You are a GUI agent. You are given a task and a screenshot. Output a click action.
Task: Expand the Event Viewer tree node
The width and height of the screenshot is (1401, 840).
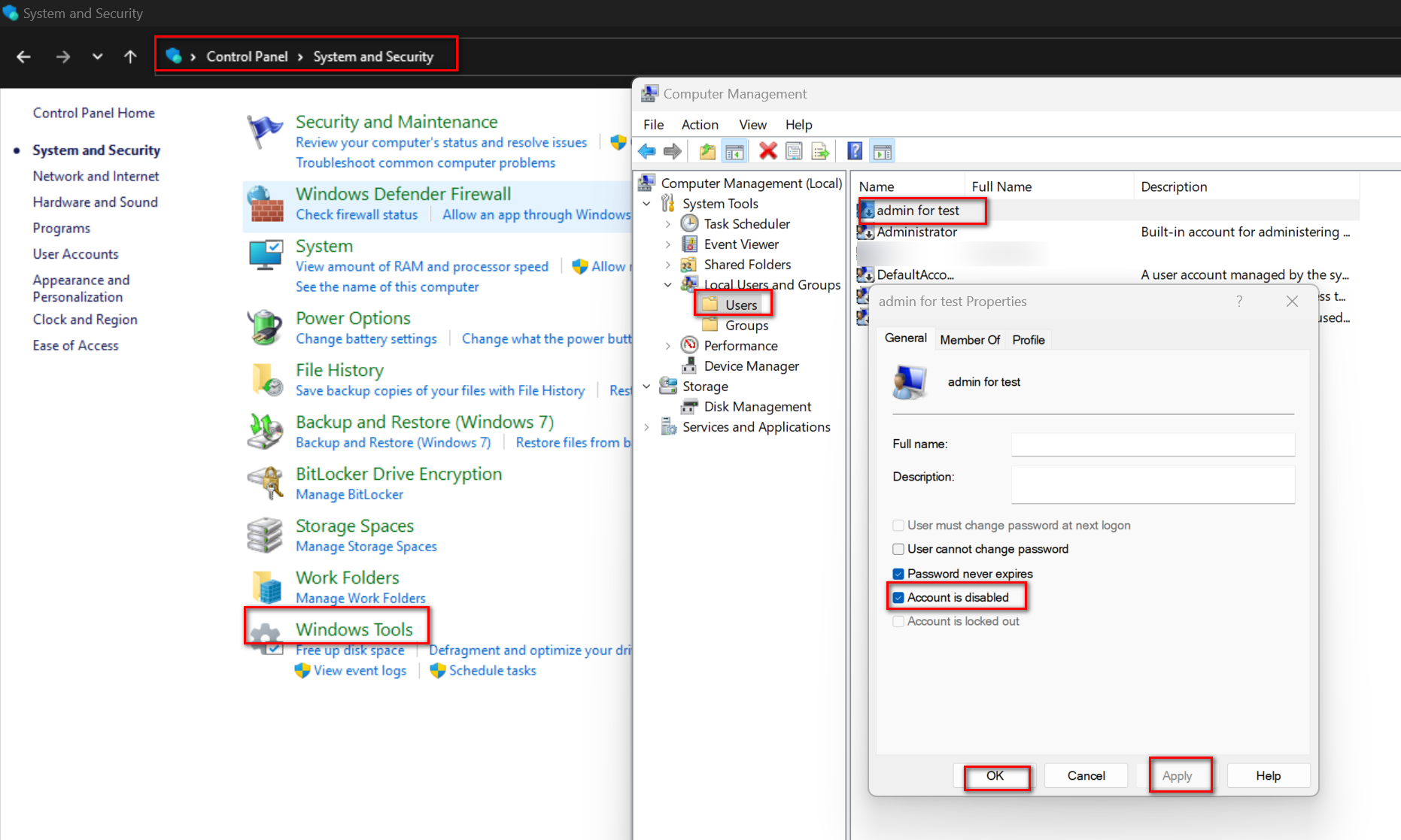click(667, 244)
